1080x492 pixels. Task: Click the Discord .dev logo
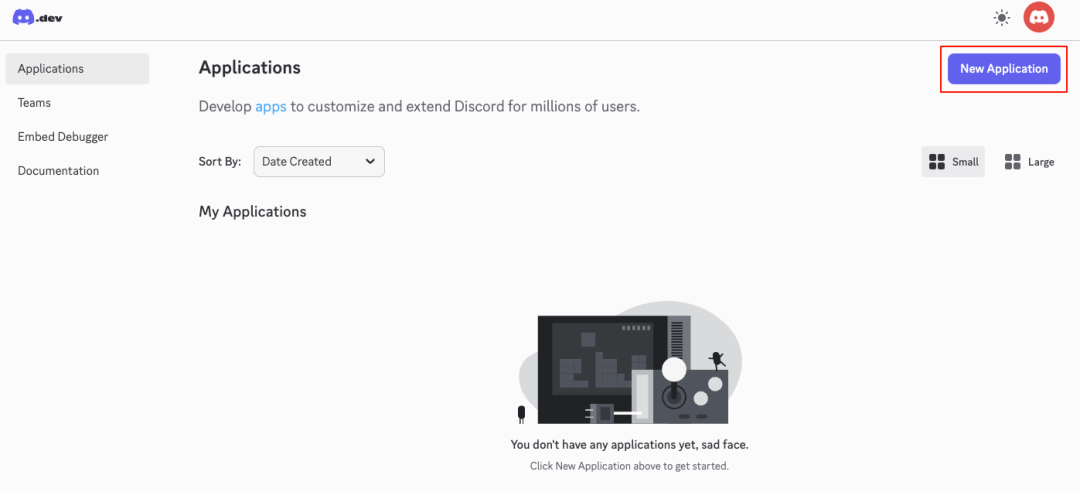(x=37, y=17)
